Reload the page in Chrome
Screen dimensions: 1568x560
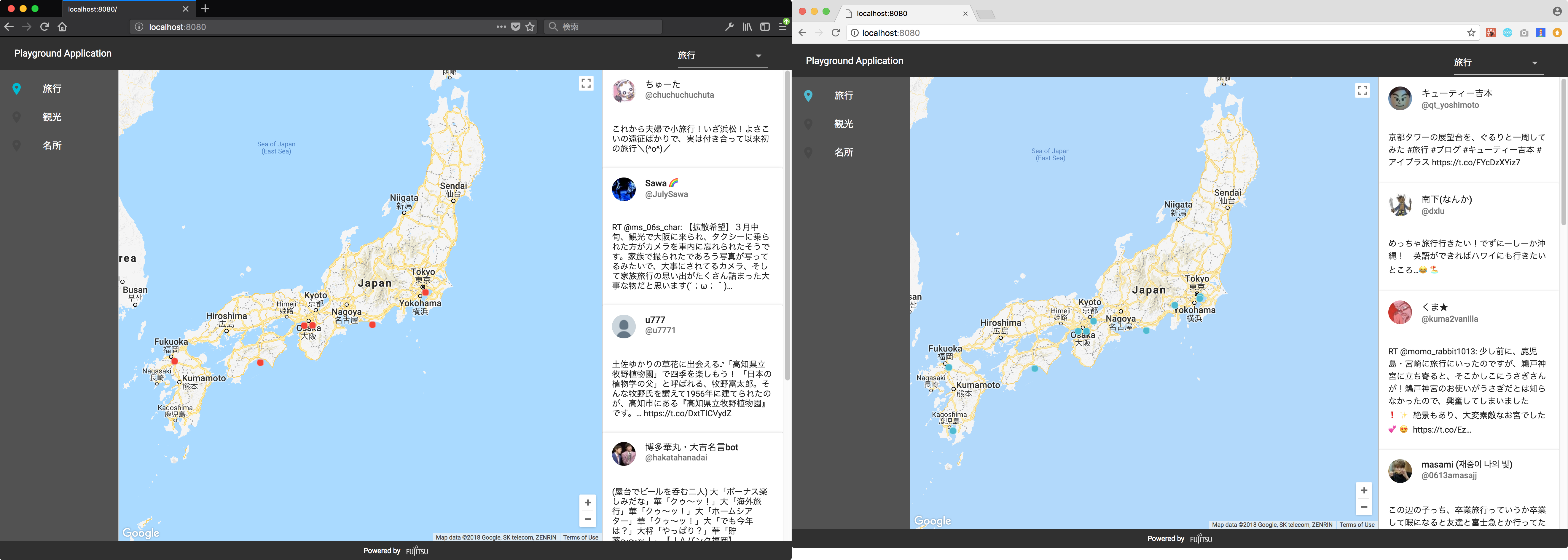click(x=836, y=33)
